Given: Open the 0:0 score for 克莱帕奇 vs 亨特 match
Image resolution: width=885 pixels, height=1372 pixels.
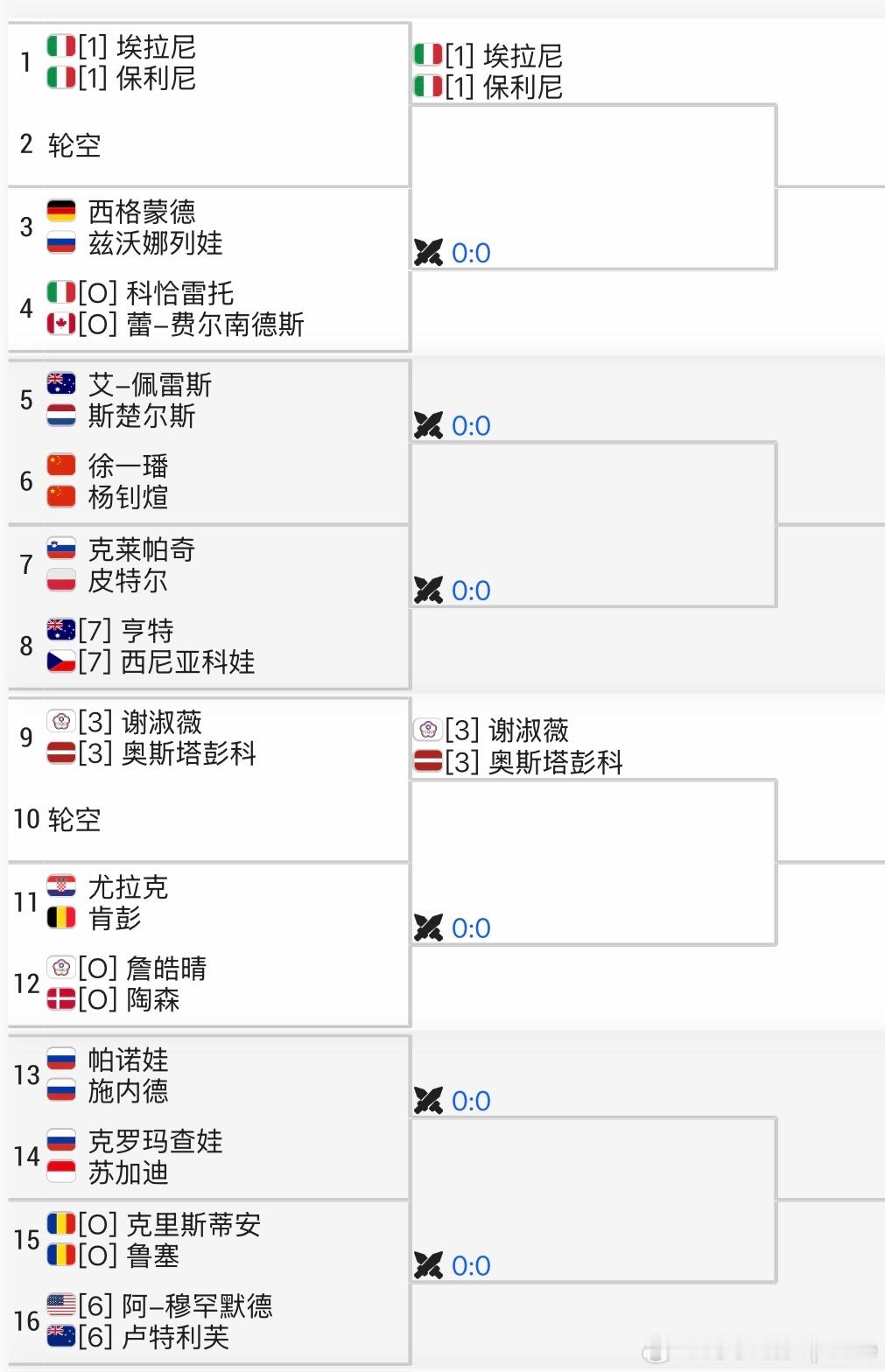Looking at the screenshot, I should 471,591.
